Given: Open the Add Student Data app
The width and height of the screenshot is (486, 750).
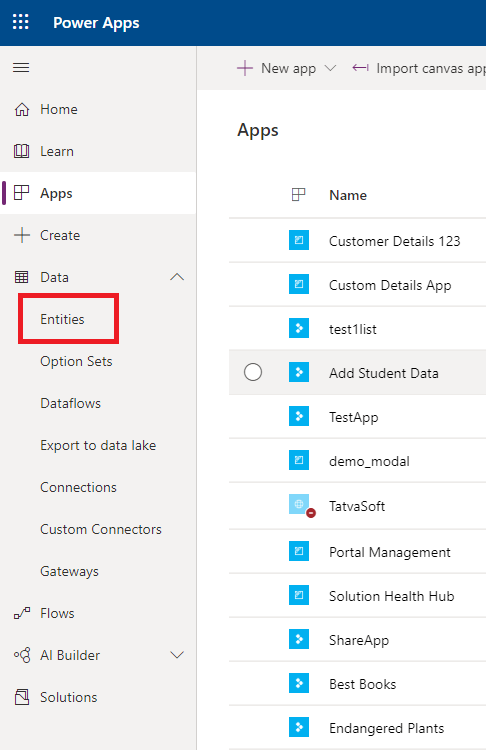Looking at the screenshot, I should (384, 373).
